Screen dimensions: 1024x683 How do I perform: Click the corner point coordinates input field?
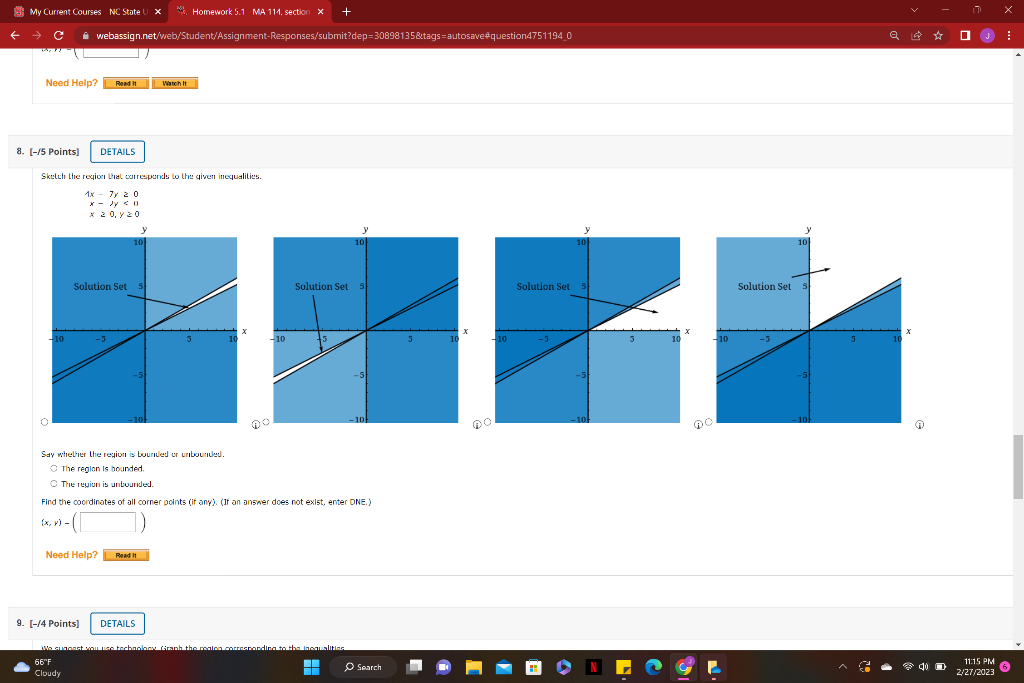[107, 521]
